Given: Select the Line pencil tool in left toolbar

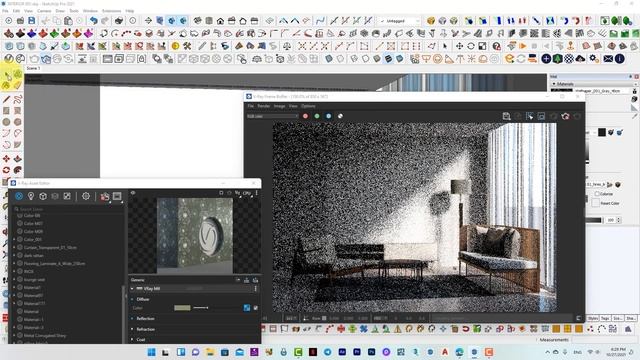Looking at the screenshot, I should (7, 99).
